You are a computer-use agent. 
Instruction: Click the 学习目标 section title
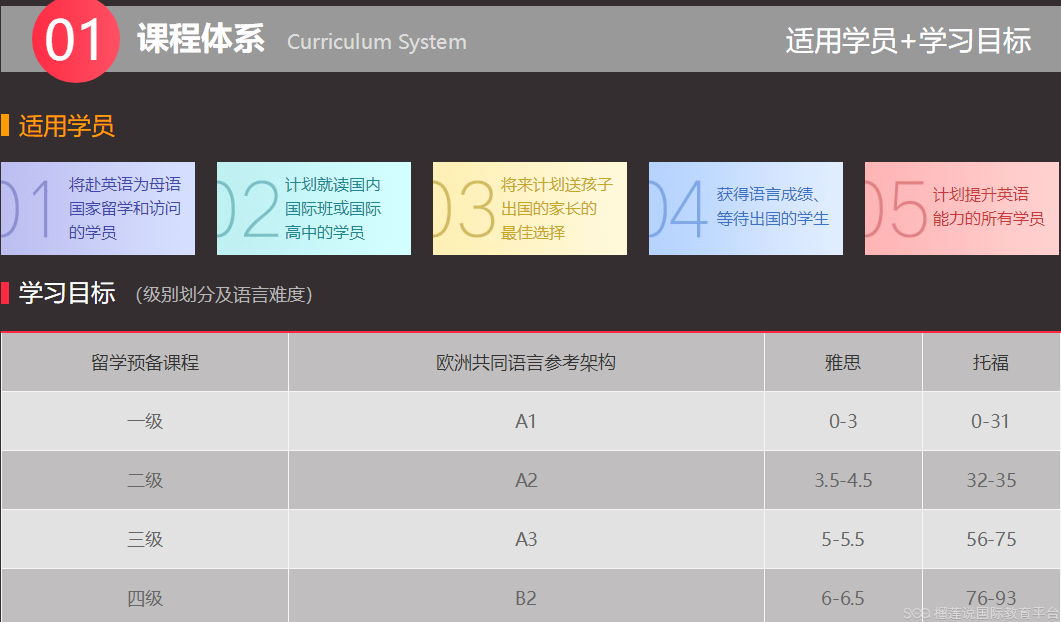(x=67, y=293)
